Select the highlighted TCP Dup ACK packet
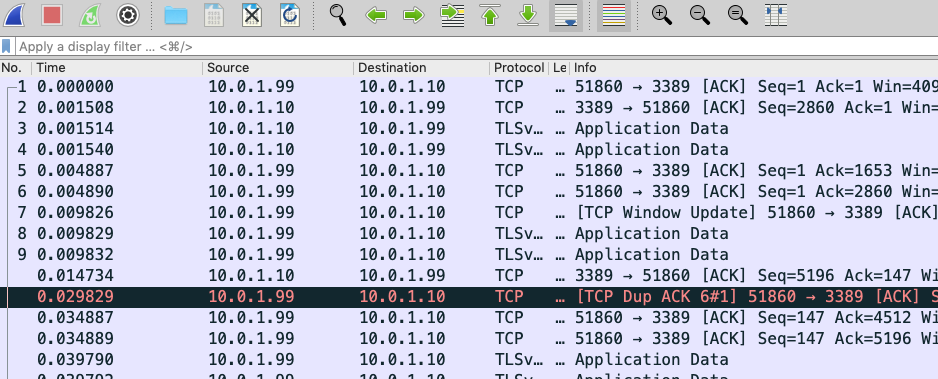 click(x=469, y=297)
